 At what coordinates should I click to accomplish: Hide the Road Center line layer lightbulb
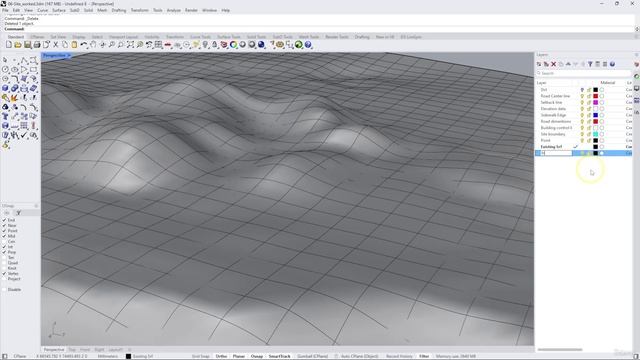click(x=582, y=96)
